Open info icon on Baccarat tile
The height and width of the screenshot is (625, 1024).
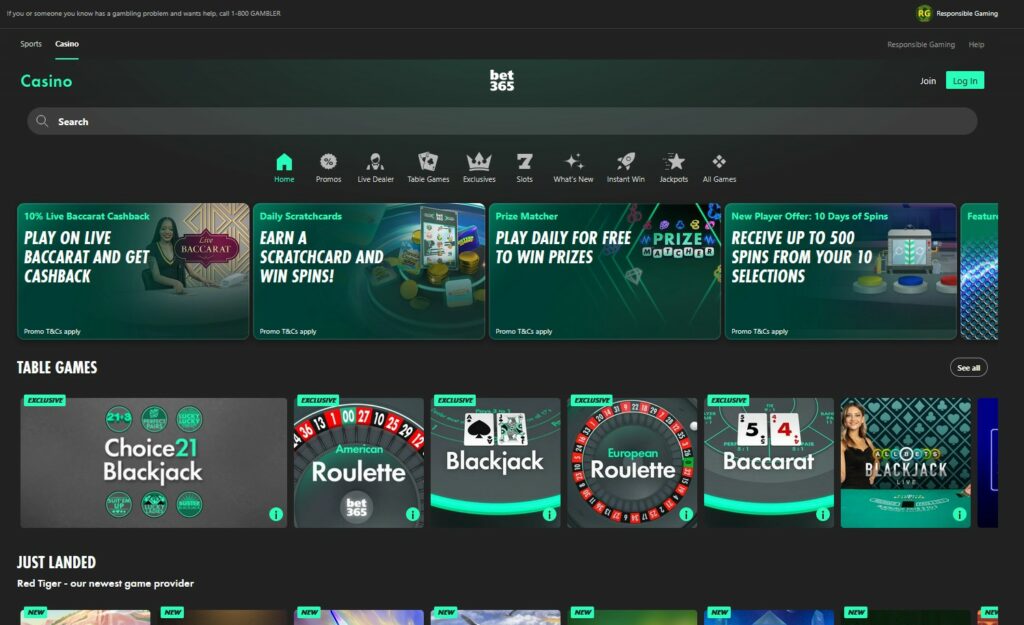(823, 515)
